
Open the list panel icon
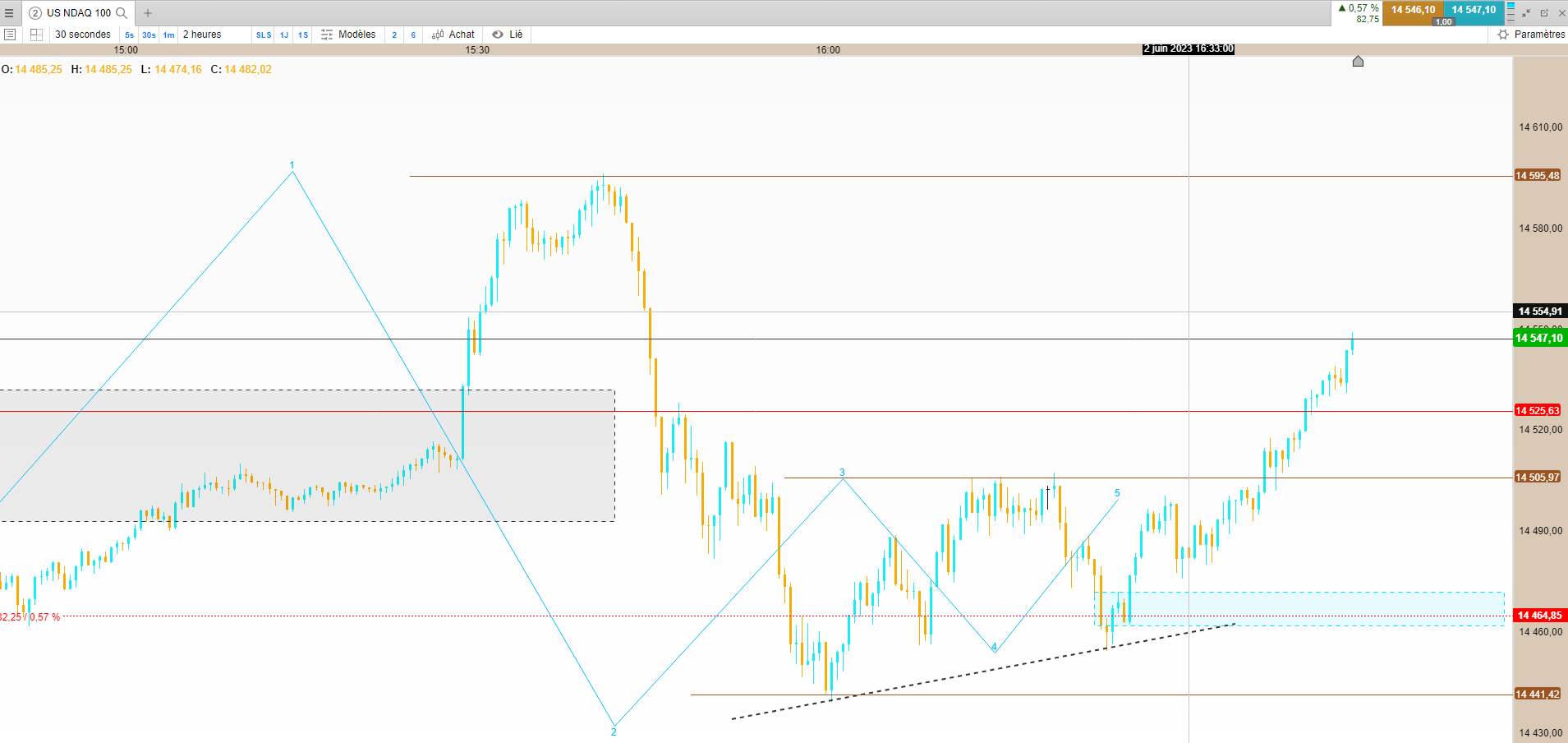(10, 35)
